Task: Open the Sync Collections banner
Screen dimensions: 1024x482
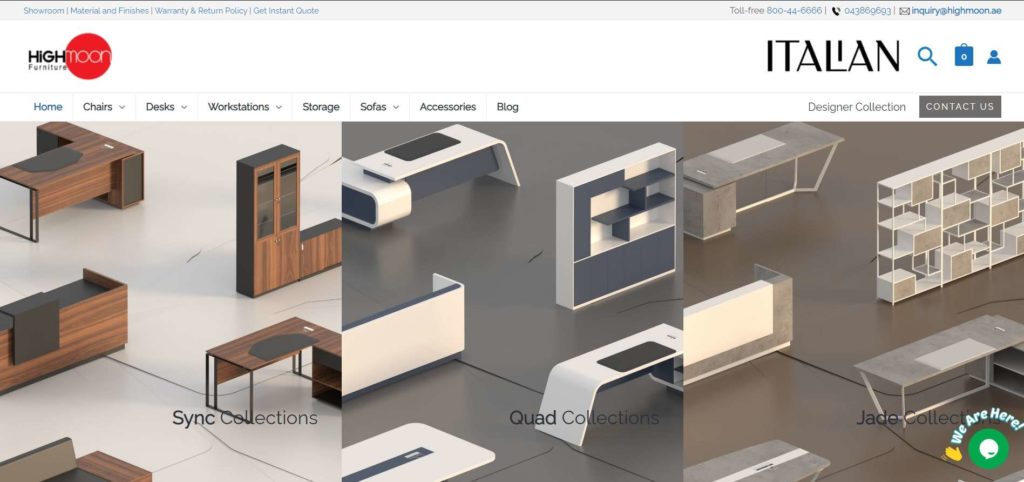Action: click(x=170, y=302)
